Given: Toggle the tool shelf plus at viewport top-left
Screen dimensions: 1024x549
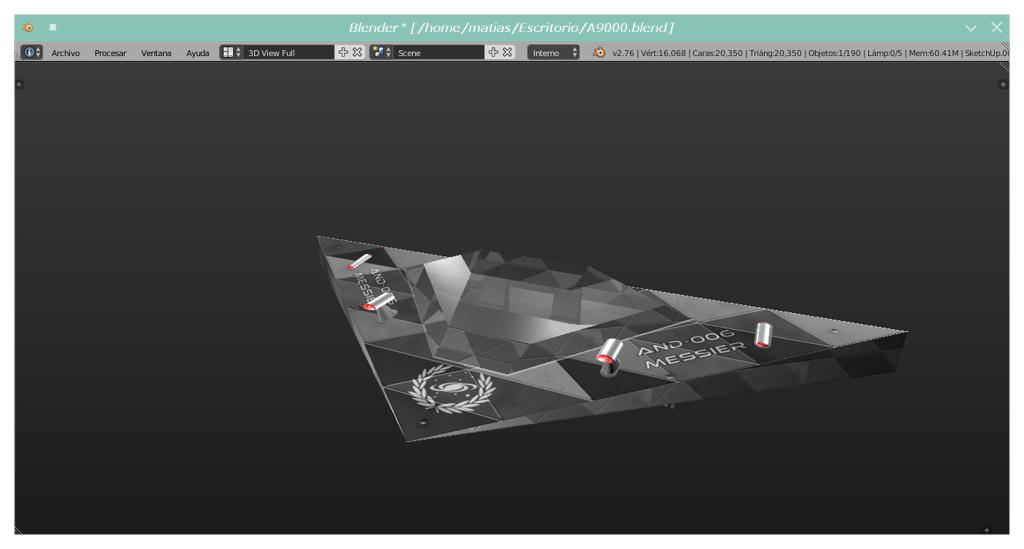Looking at the screenshot, I should coord(20,84).
